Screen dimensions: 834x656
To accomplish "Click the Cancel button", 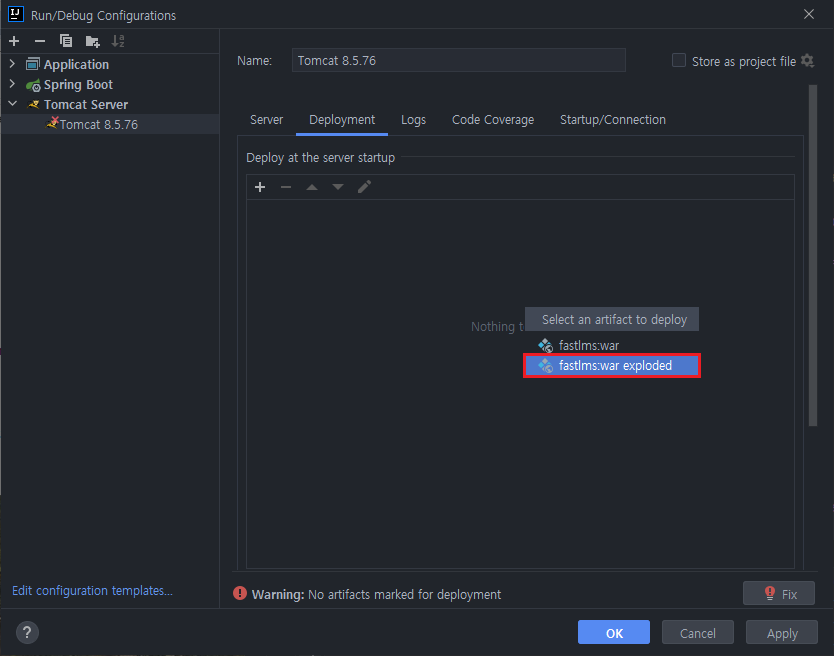I will click(697, 632).
